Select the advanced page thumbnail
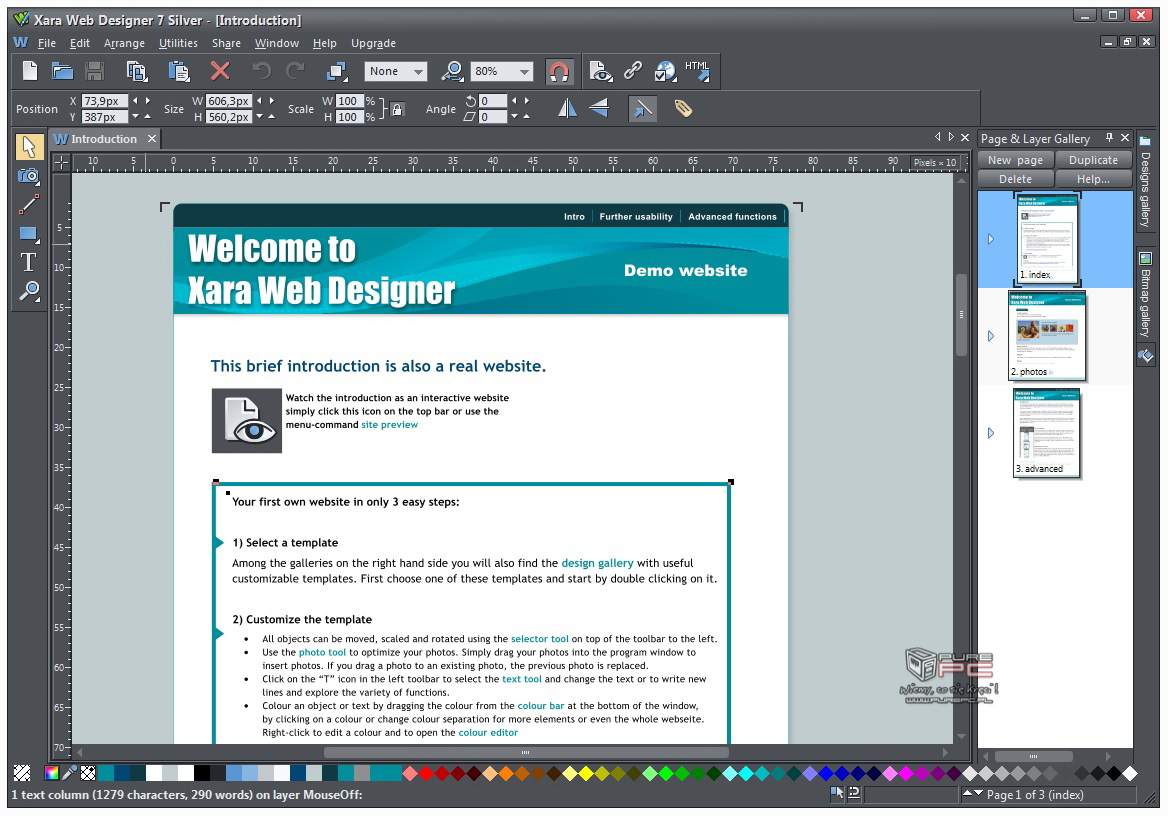Viewport: 1168px width, 816px height. (x=1046, y=433)
